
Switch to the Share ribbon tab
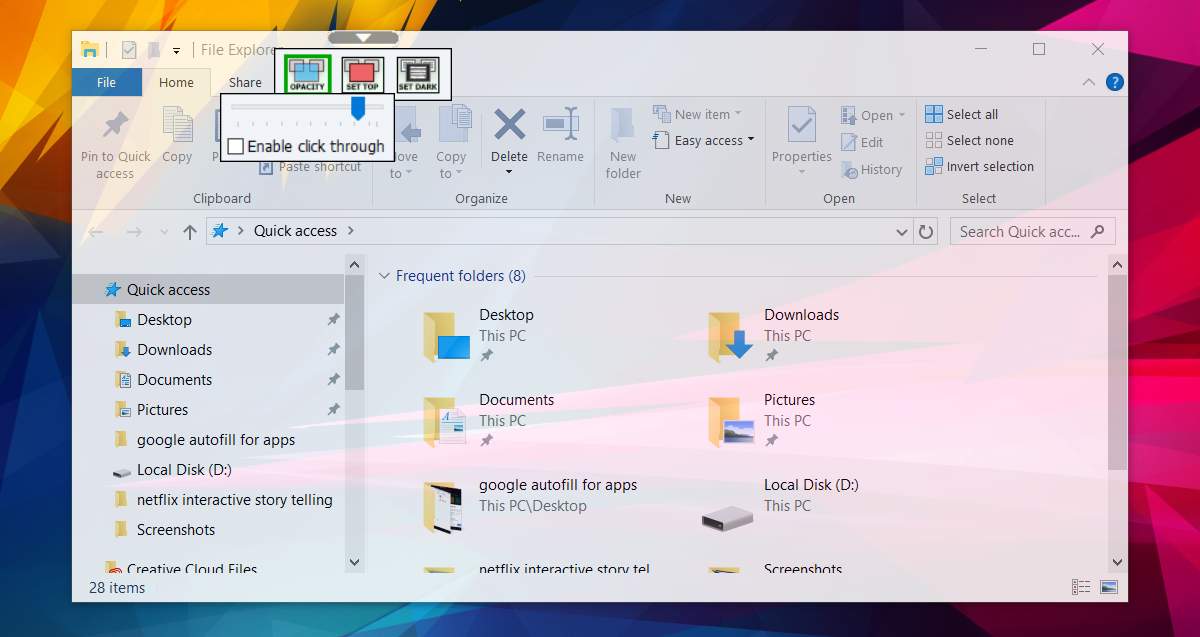(x=245, y=83)
